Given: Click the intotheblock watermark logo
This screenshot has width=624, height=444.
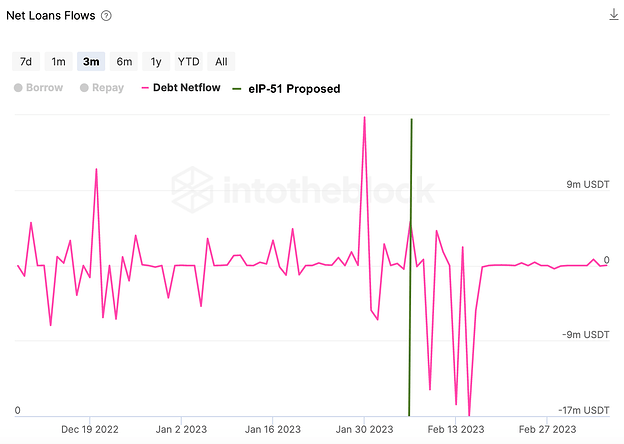Looking at the screenshot, I should click(x=303, y=187).
